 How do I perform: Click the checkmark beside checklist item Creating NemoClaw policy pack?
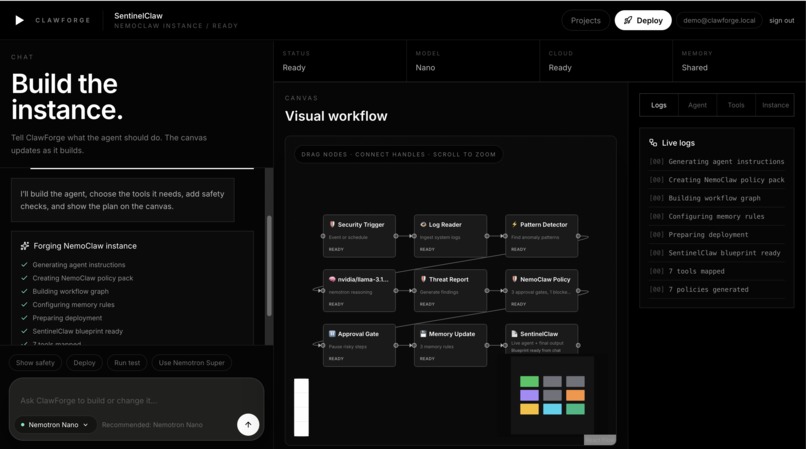[x=24, y=278]
